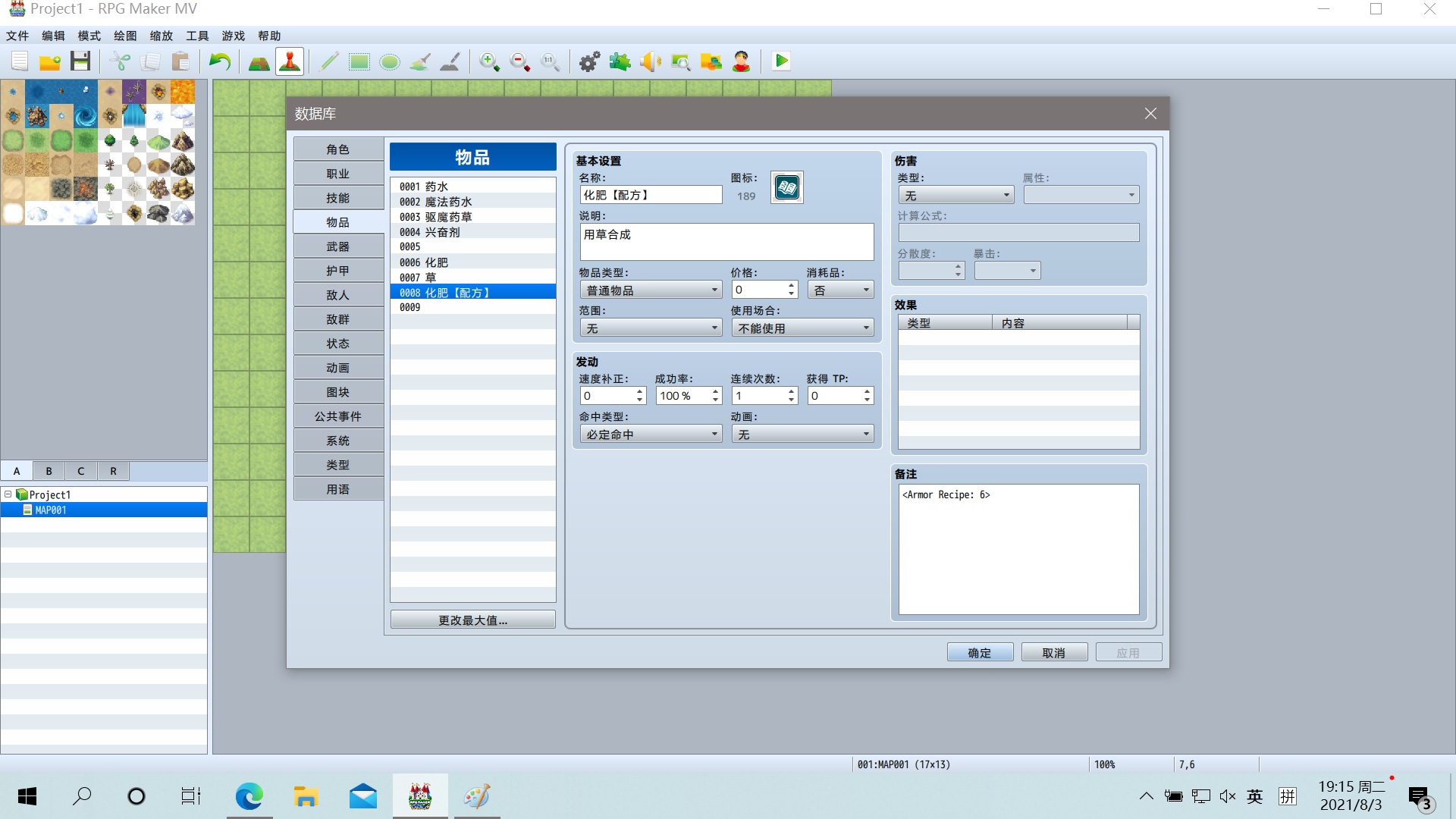Select the Shadow Pen tool

pos(450,61)
